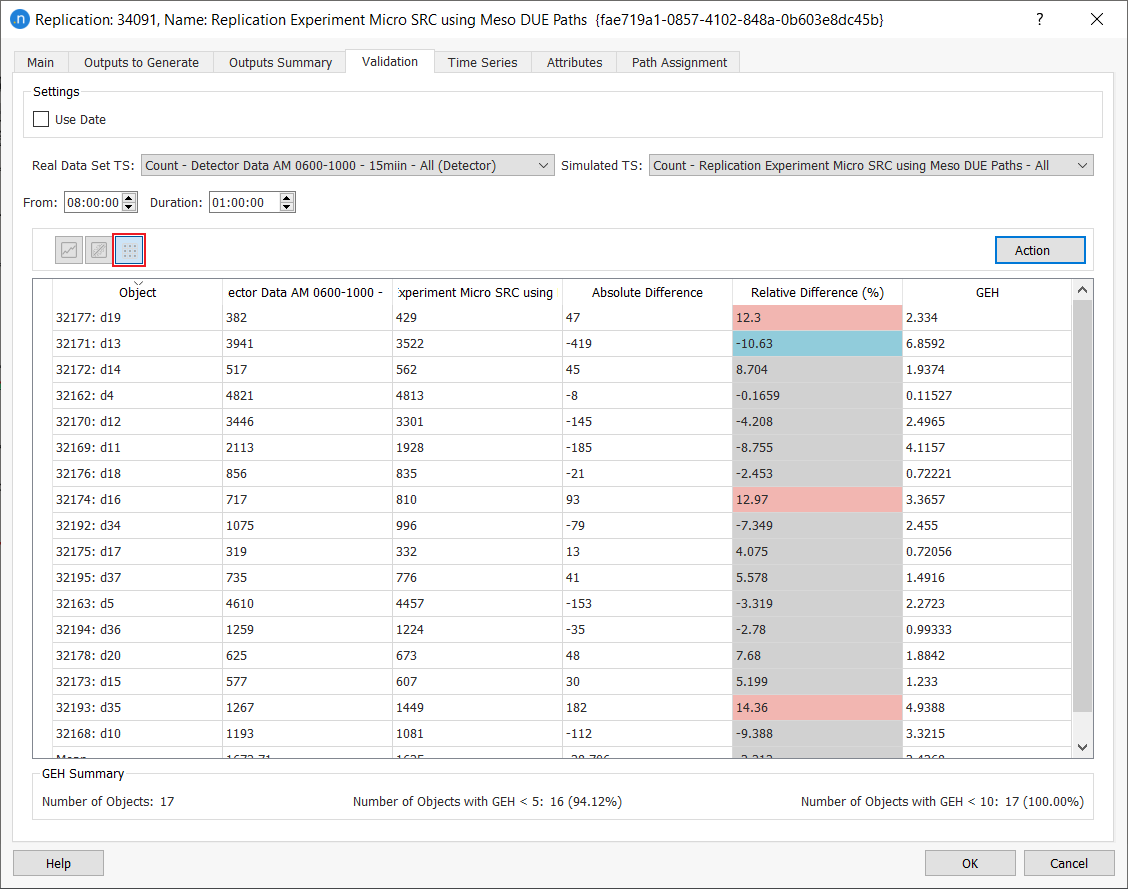The height and width of the screenshot is (889, 1128).
Task: Click the Help button
Action: pyautogui.click(x=58, y=863)
